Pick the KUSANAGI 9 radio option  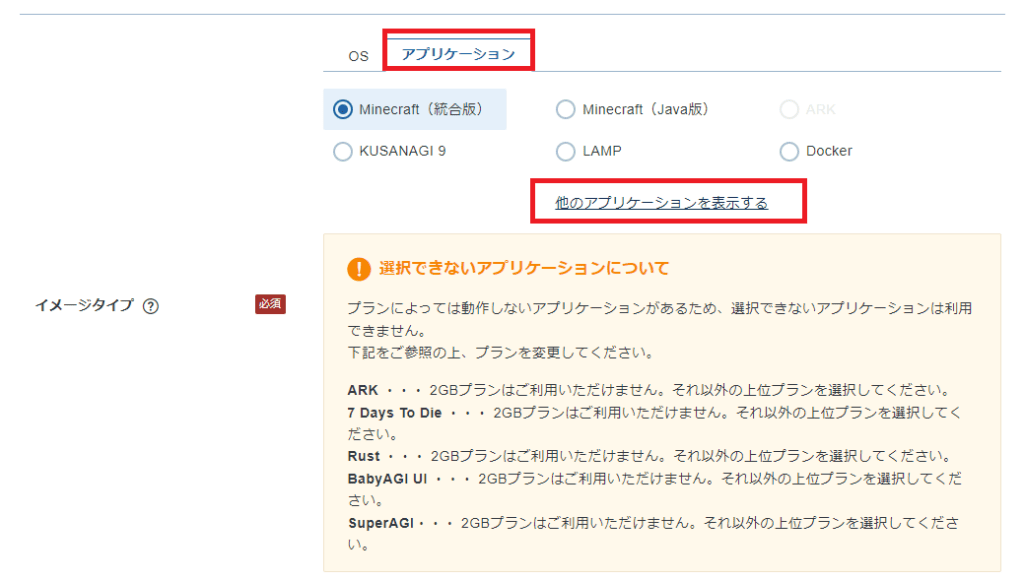(390, 151)
